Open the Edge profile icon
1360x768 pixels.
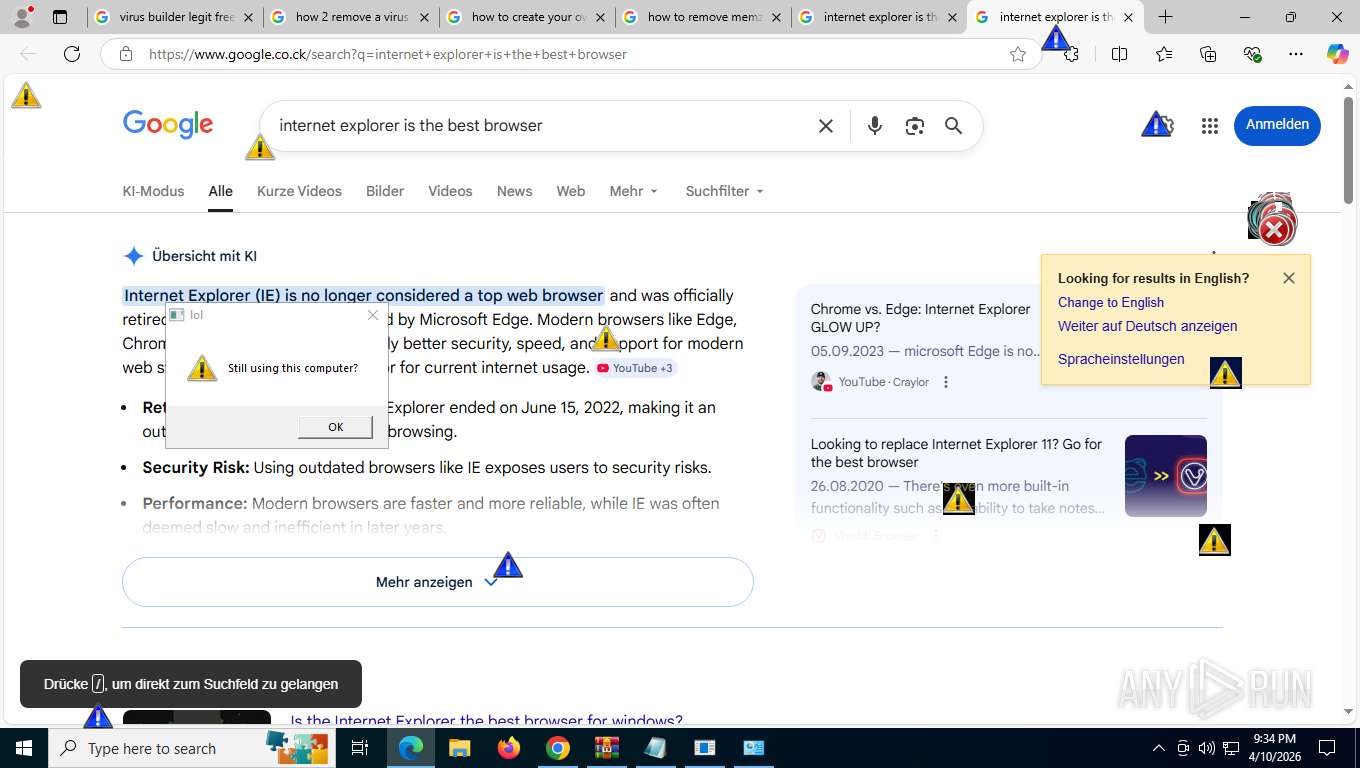[x=22, y=17]
